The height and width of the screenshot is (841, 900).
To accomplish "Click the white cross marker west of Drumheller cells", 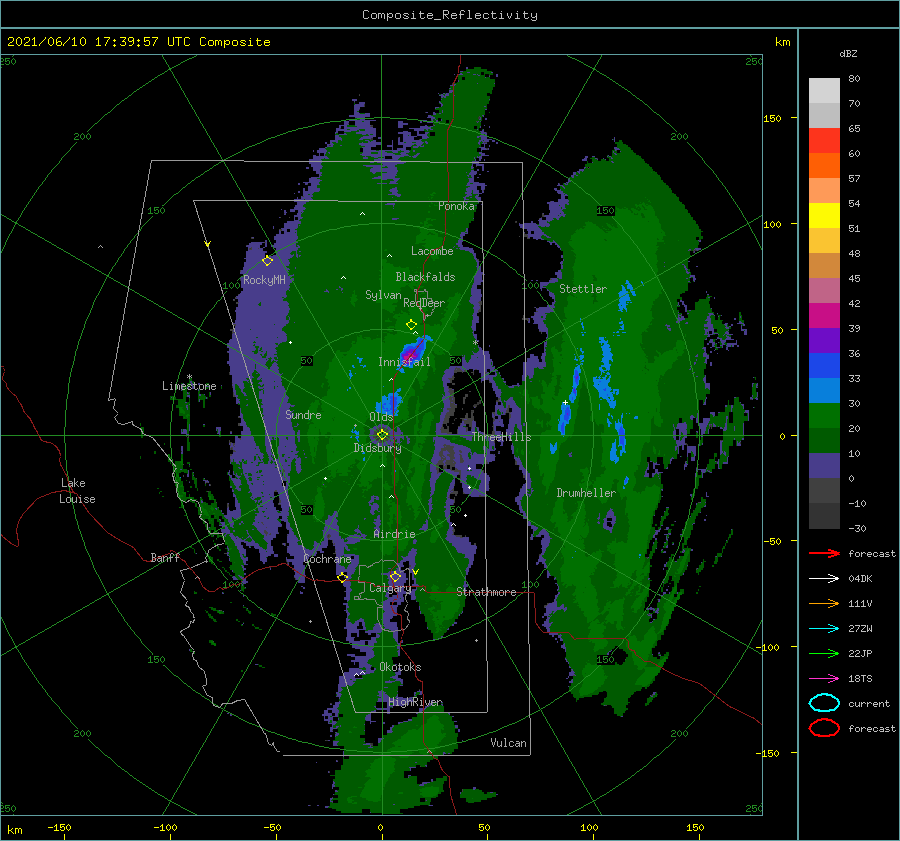I will [565, 402].
